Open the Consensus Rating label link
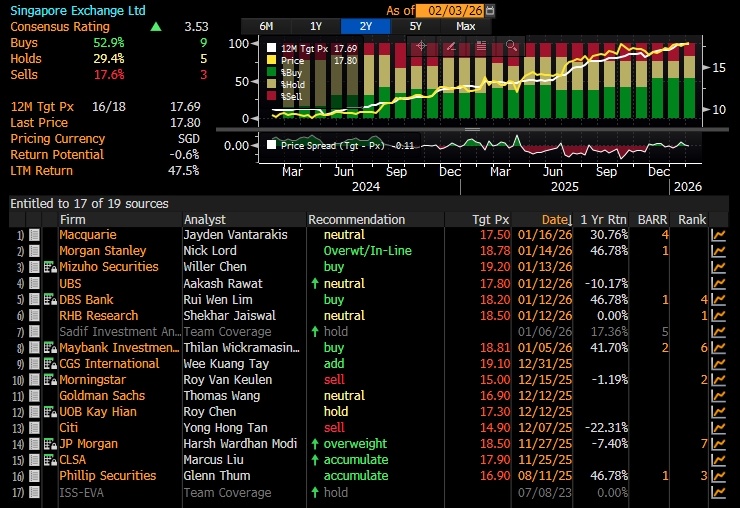Viewport: 740px width, 508px height. click(x=60, y=27)
